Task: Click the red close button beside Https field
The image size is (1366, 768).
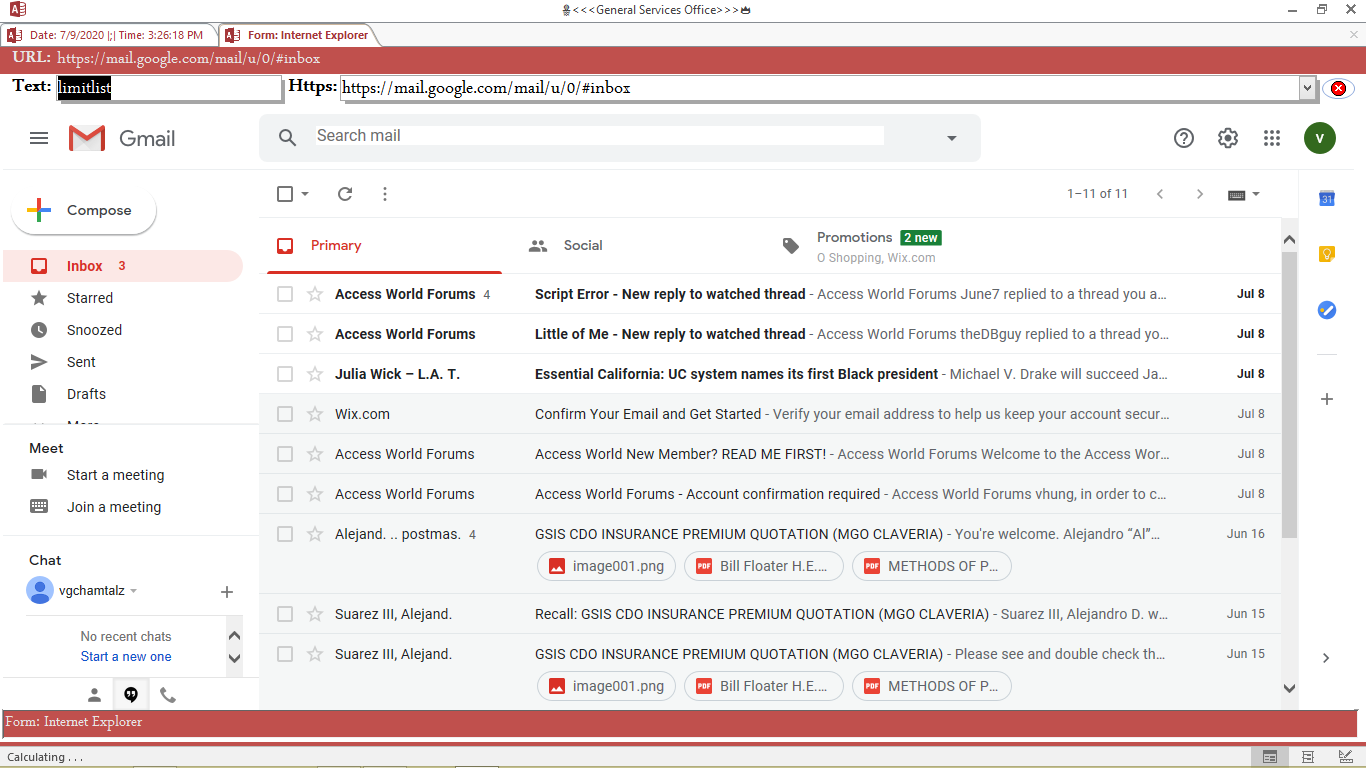Action: [1338, 88]
